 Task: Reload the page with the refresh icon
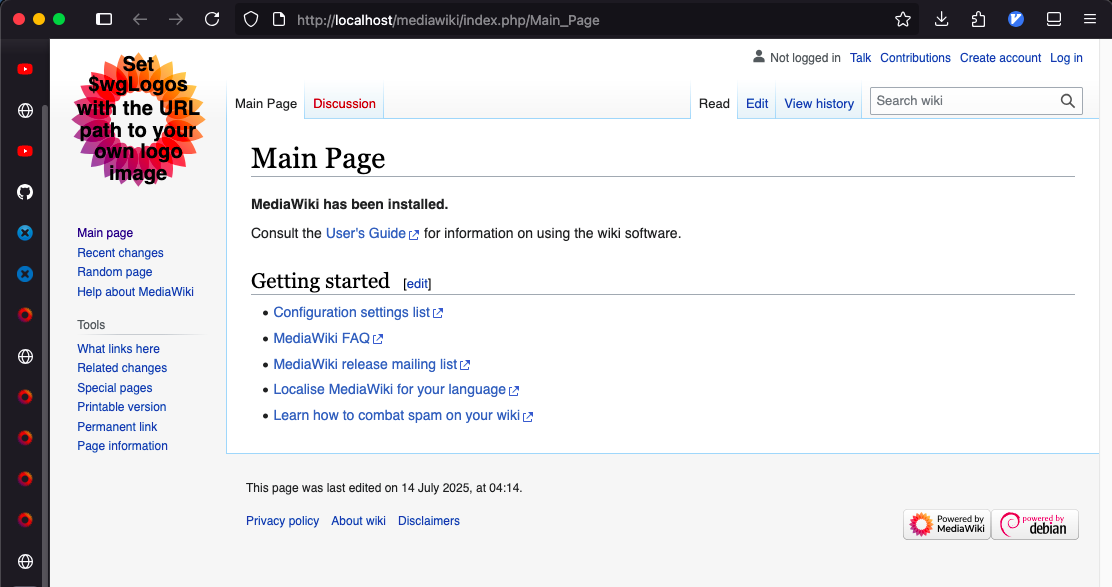click(212, 19)
